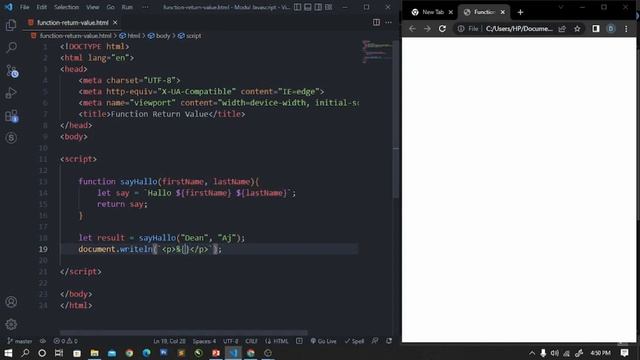This screenshot has width=640, height=360.
Task: Click the browser Back arrow
Action: [412, 29]
